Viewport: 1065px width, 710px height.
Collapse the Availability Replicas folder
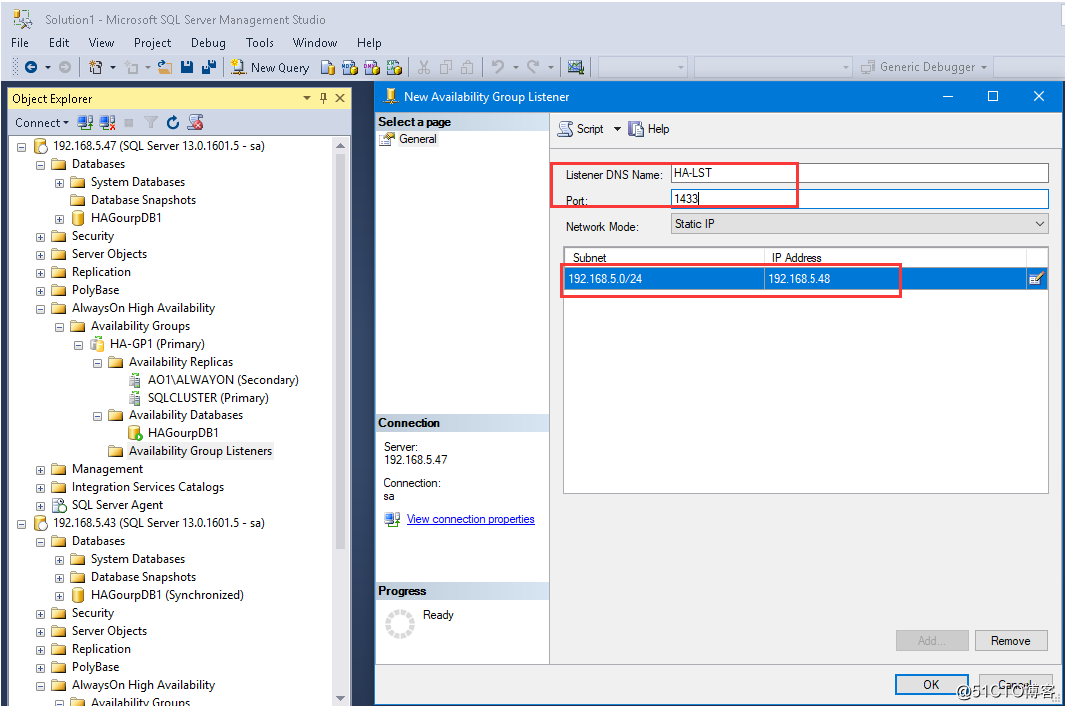(98, 363)
